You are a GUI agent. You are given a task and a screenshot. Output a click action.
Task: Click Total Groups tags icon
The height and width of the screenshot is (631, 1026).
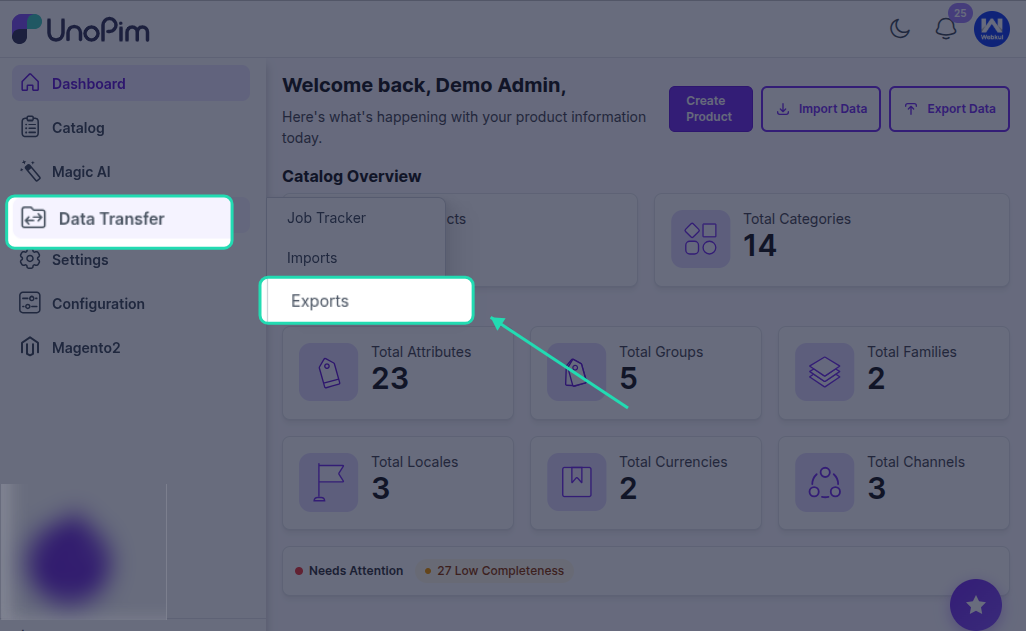click(576, 372)
